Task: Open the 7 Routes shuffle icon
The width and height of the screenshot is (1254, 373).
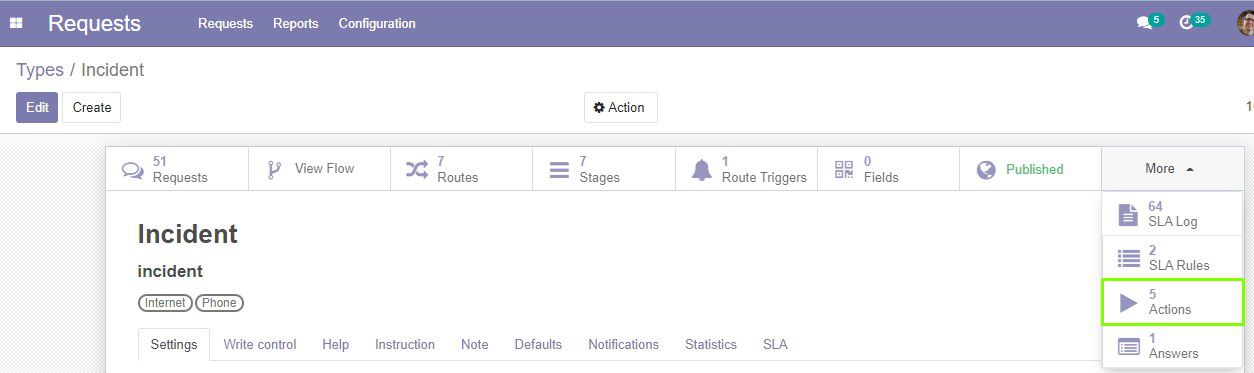Action: coord(417,170)
